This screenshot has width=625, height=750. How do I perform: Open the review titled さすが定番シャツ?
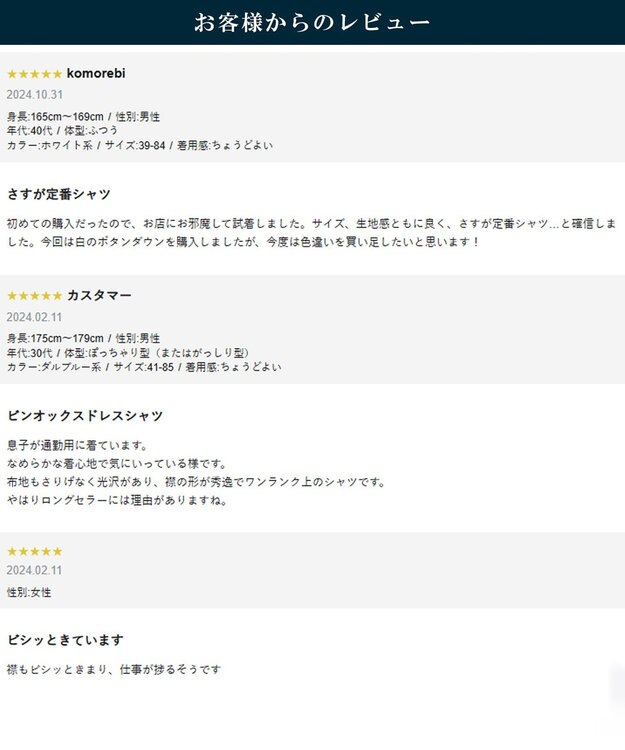tap(58, 194)
